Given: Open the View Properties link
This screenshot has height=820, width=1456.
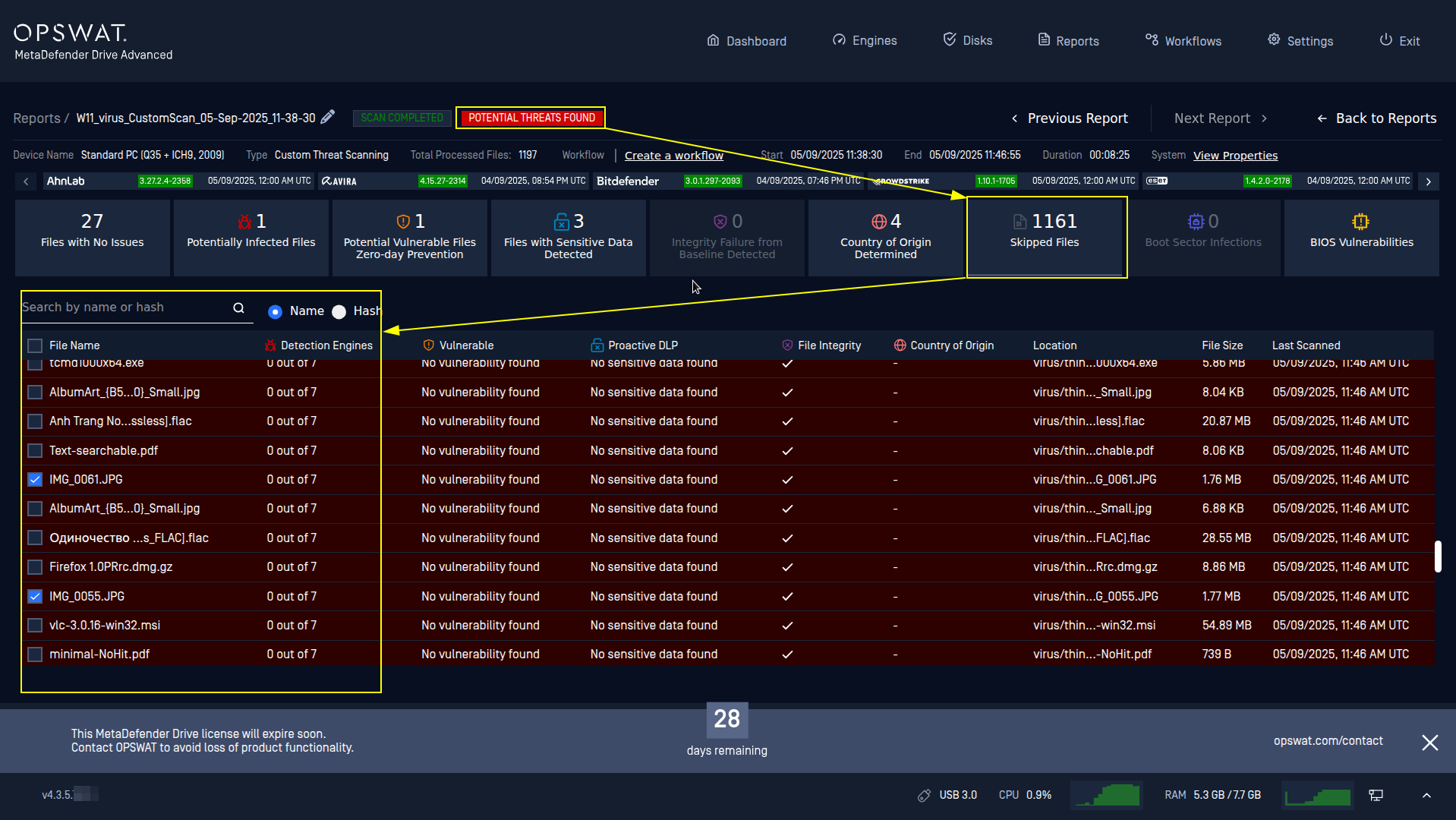Looking at the screenshot, I should (x=1235, y=156).
